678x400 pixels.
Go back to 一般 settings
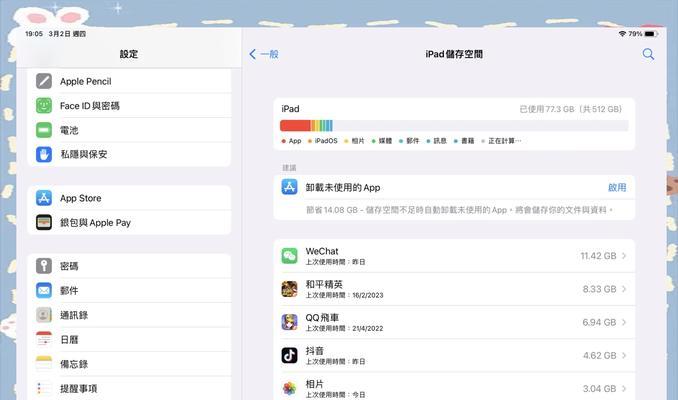pyautogui.click(x=264, y=54)
